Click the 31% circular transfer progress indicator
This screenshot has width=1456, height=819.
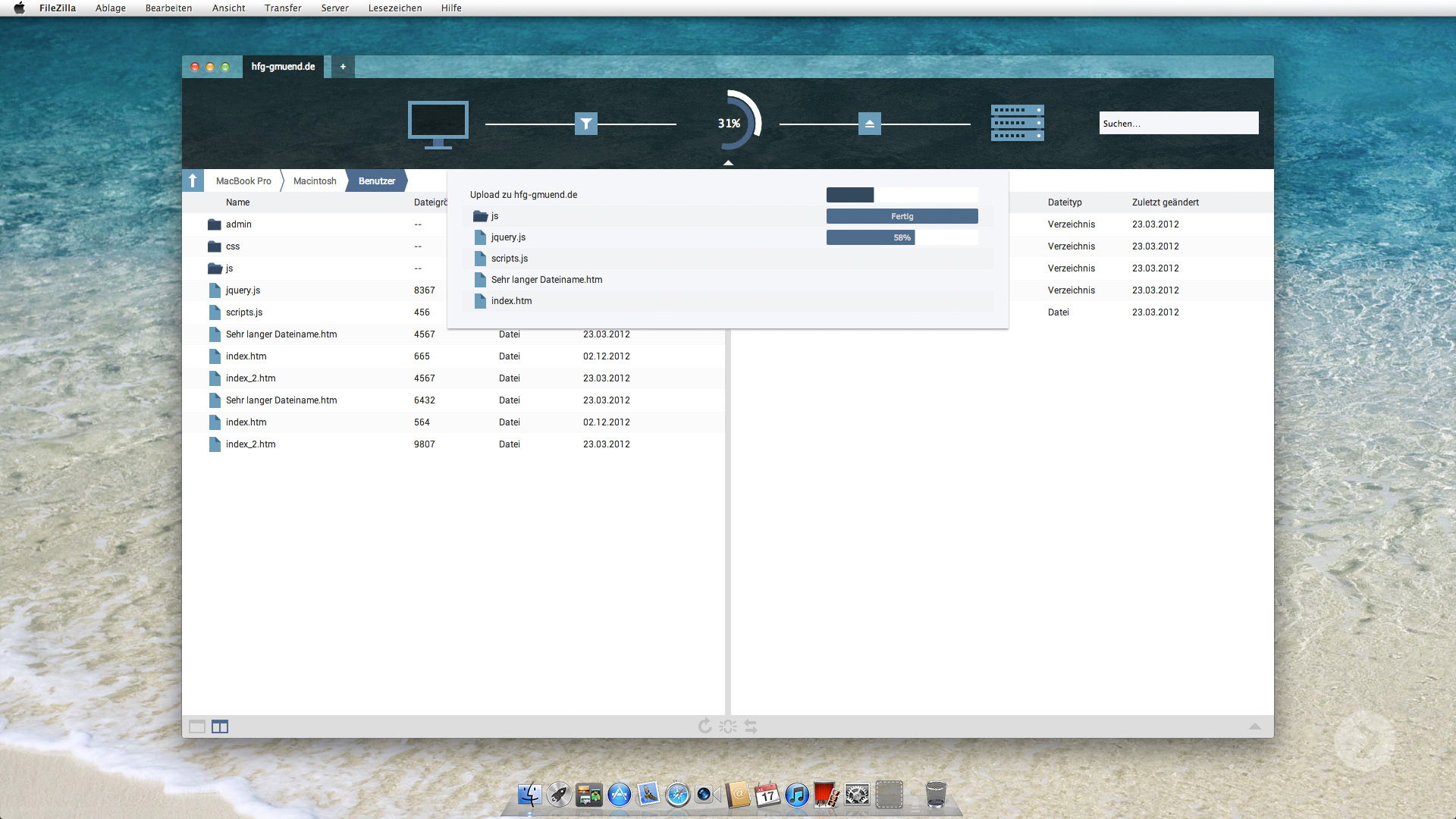point(730,121)
